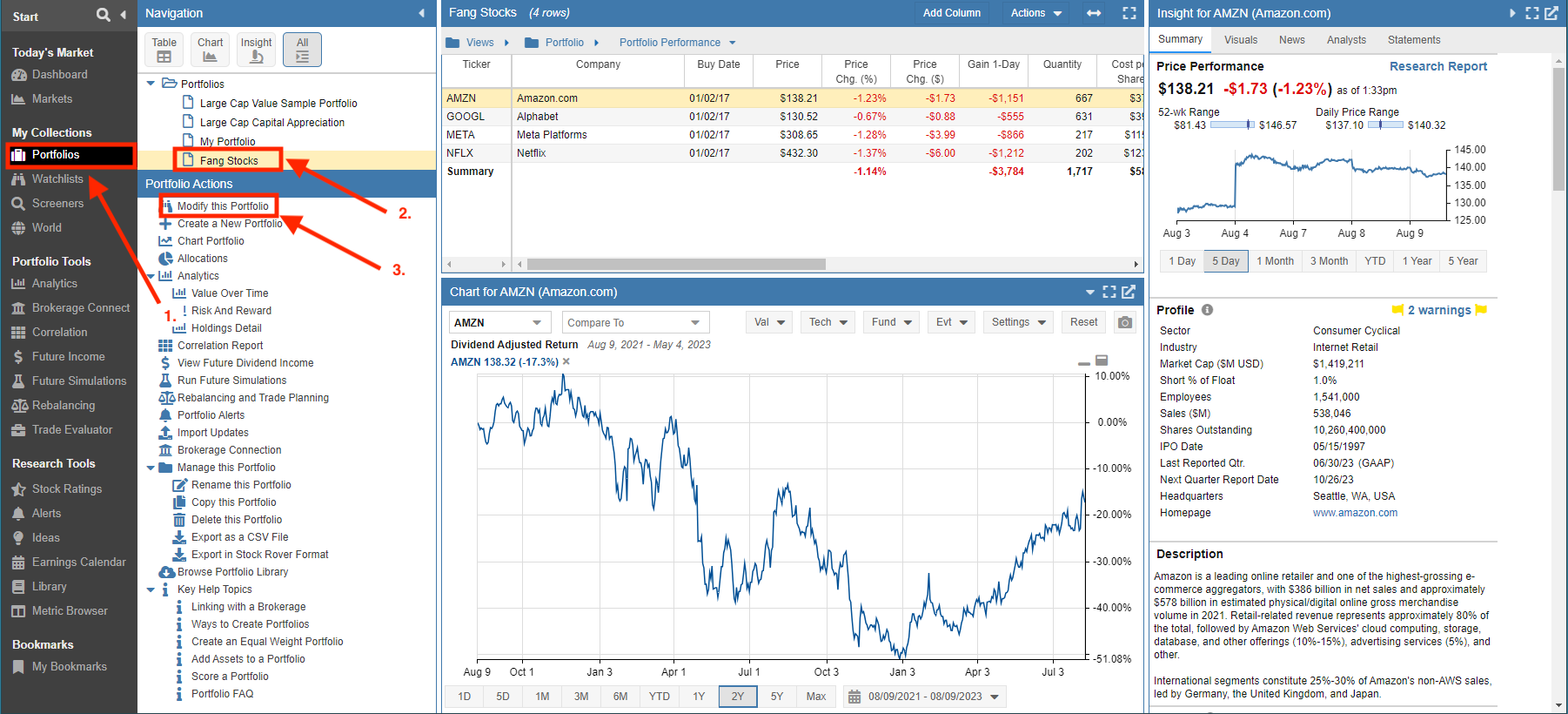Open the Summary tab
Viewport: 1568px width, 714px height.
point(1180,39)
